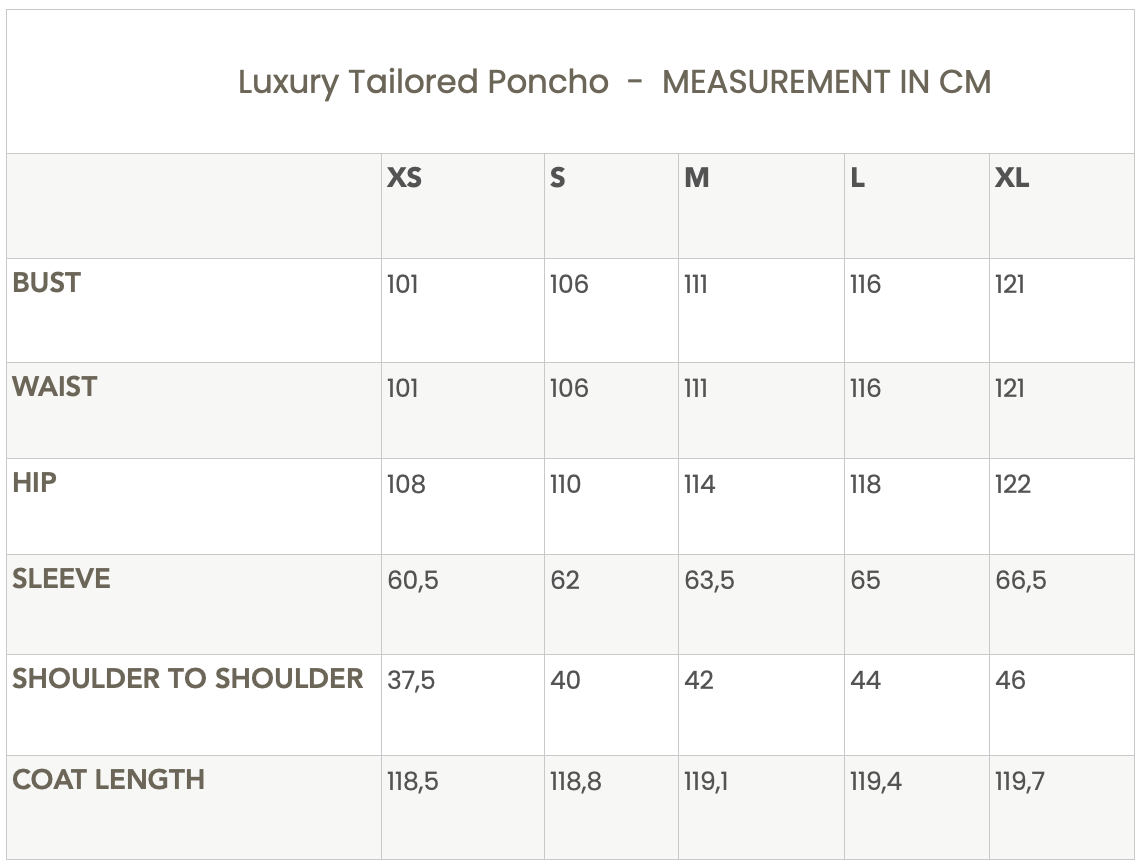Screen dimensions: 1142x864
Task: Select the SLEEVE row label
Action: tap(61, 579)
